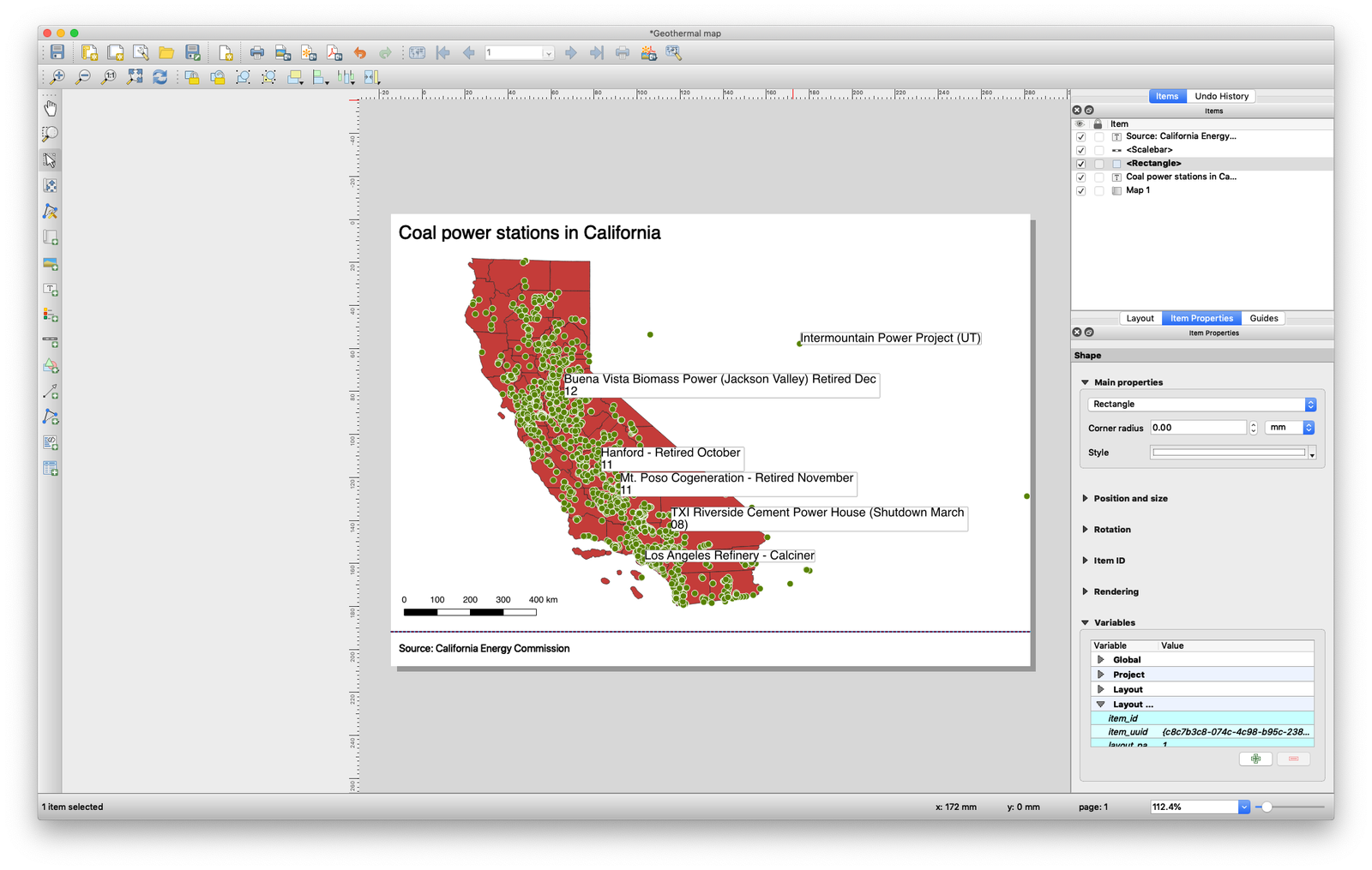
Task: Open the zoom level dropdown showing 112.4%
Action: (x=1243, y=807)
